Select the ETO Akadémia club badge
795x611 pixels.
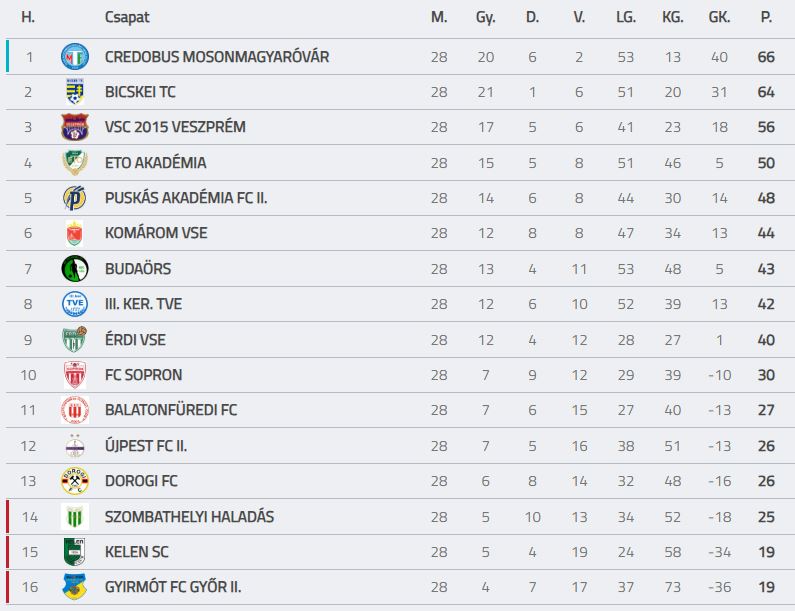click(75, 162)
